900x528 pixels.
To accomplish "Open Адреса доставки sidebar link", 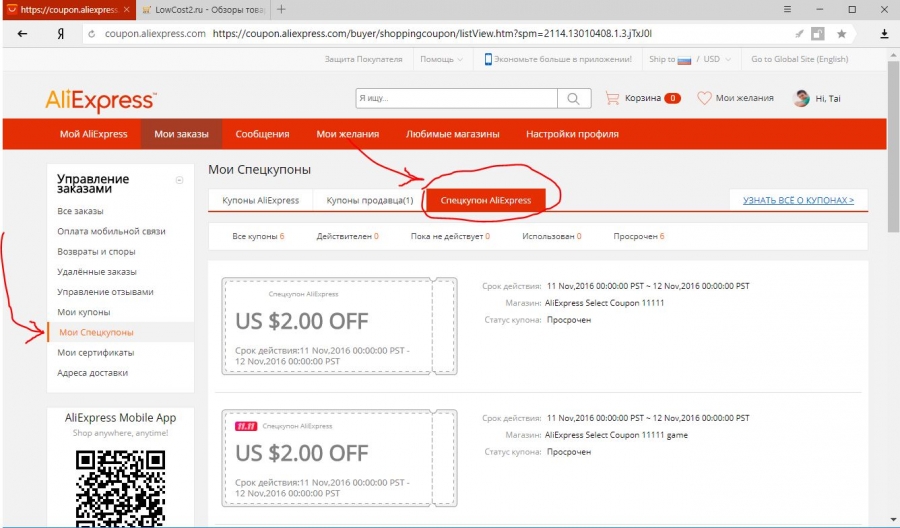I will click(92, 372).
